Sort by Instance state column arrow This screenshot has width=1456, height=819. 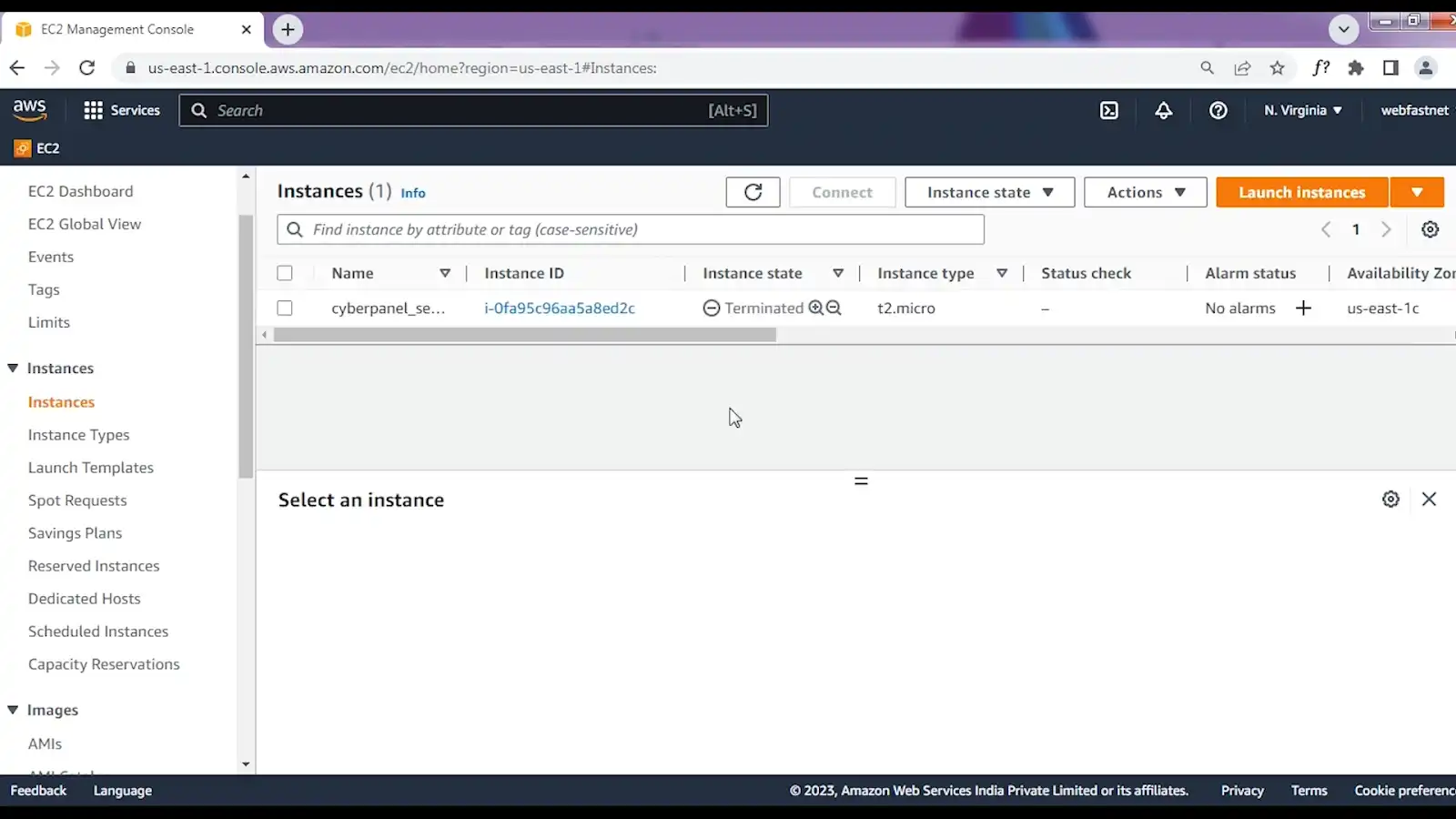838,273
